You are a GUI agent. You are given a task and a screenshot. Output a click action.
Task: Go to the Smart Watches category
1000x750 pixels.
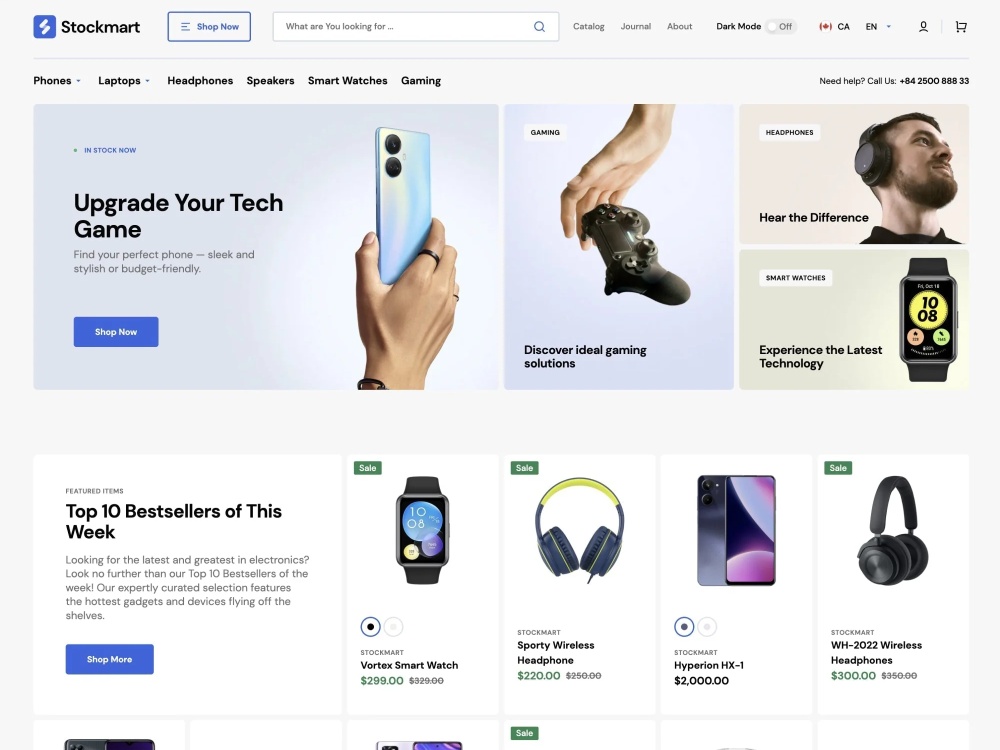click(348, 81)
